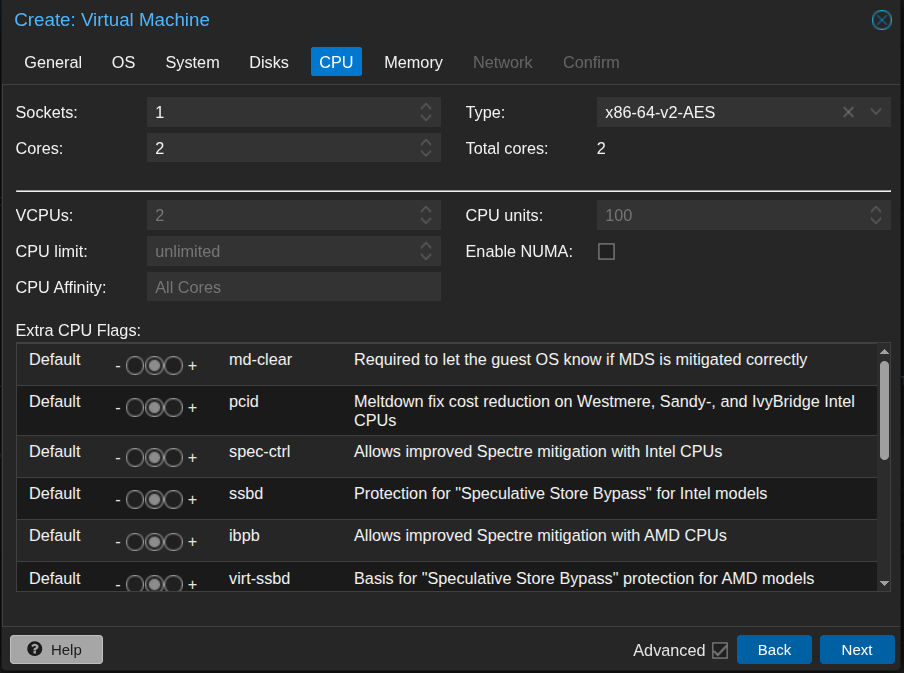The width and height of the screenshot is (904, 673).
Task: Select default middle radio for spec-ctrl
Action: 154,458
